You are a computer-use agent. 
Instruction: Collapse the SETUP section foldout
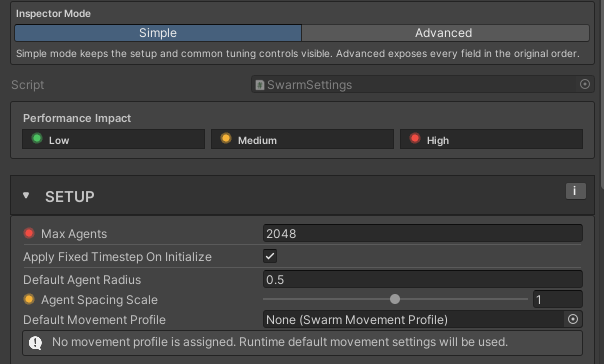pyautogui.click(x=26, y=196)
